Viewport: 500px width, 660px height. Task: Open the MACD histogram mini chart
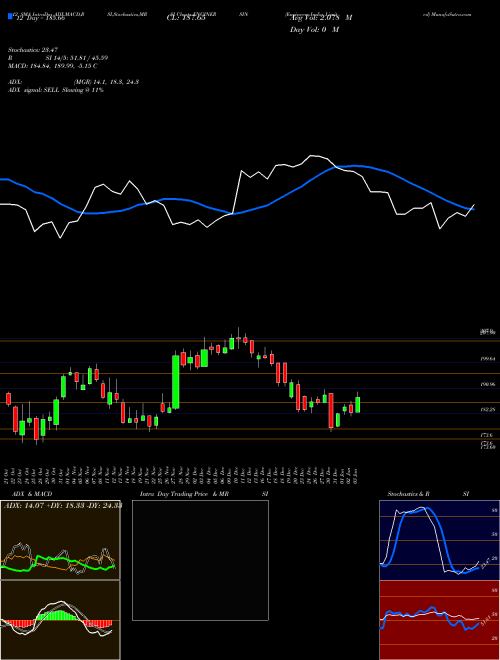pos(60,620)
